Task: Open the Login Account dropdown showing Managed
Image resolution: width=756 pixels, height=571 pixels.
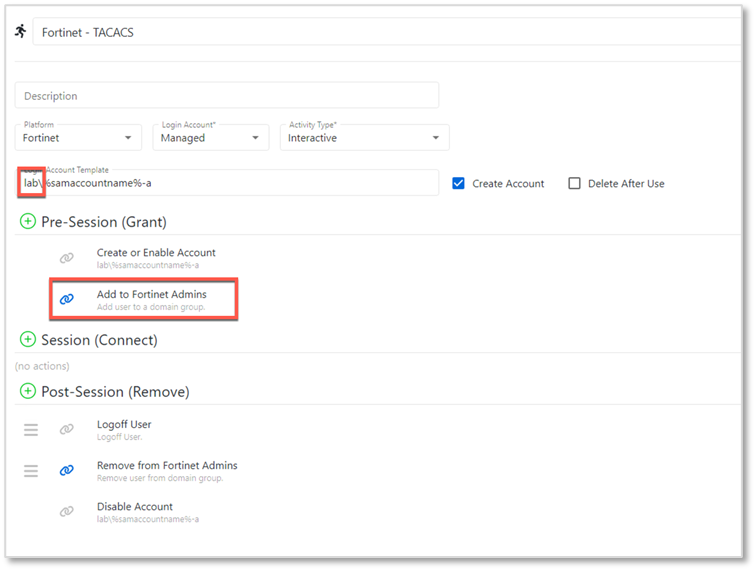Action: [211, 138]
